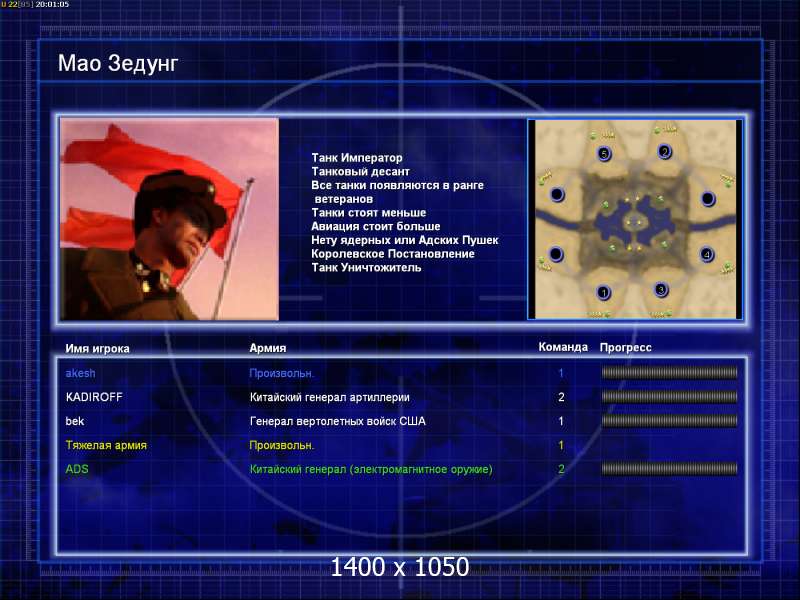The width and height of the screenshot is (800, 600).
Task: Click team number in Тяжелая армия row
Action: click(561, 445)
